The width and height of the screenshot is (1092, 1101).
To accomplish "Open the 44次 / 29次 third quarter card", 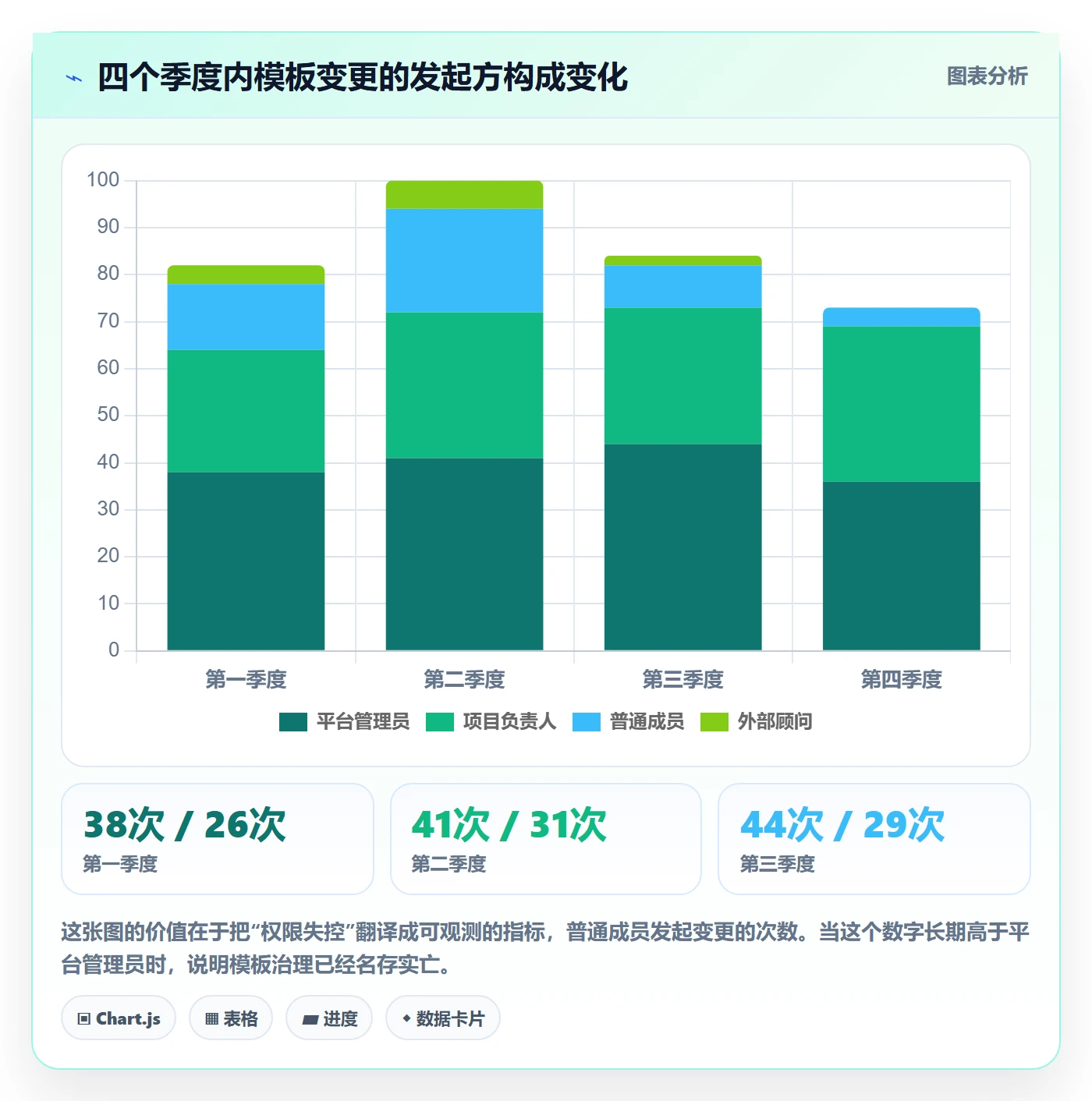I will coord(874,839).
